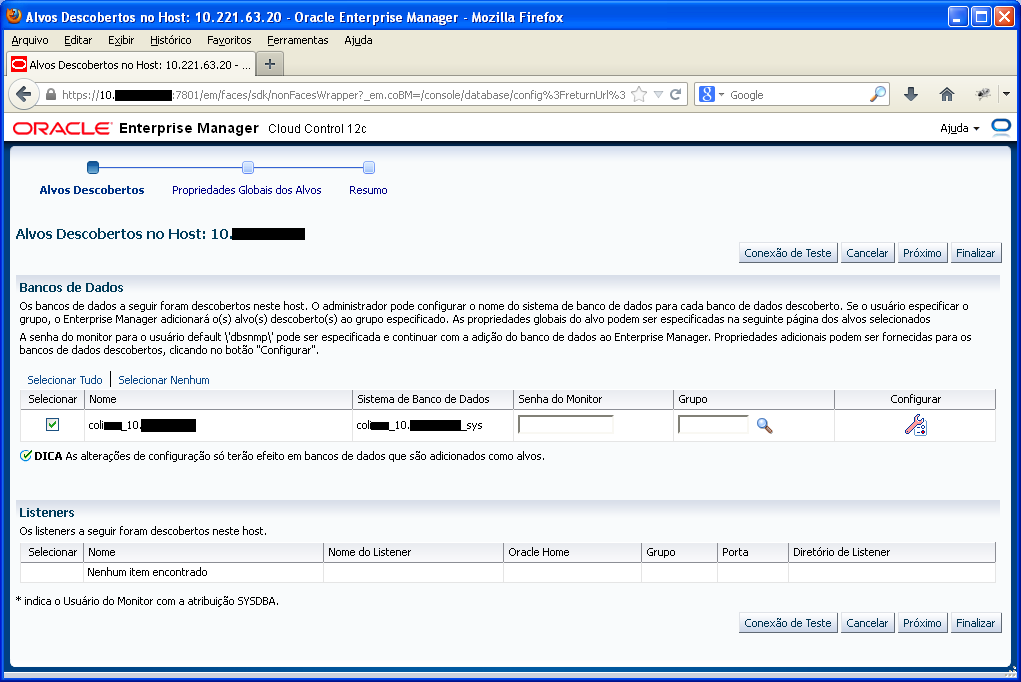This screenshot has width=1021, height=682.
Task: Click the Alvos Descobertos train step marker
Action: pos(92,167)
